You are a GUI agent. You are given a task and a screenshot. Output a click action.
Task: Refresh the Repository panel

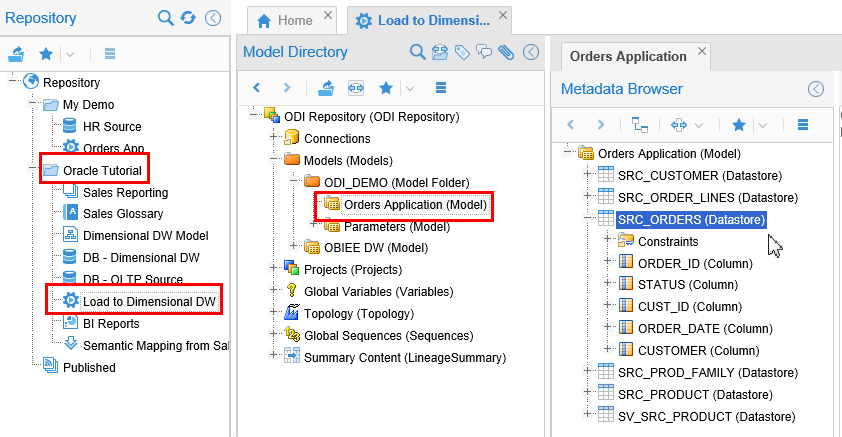(188, 18)
